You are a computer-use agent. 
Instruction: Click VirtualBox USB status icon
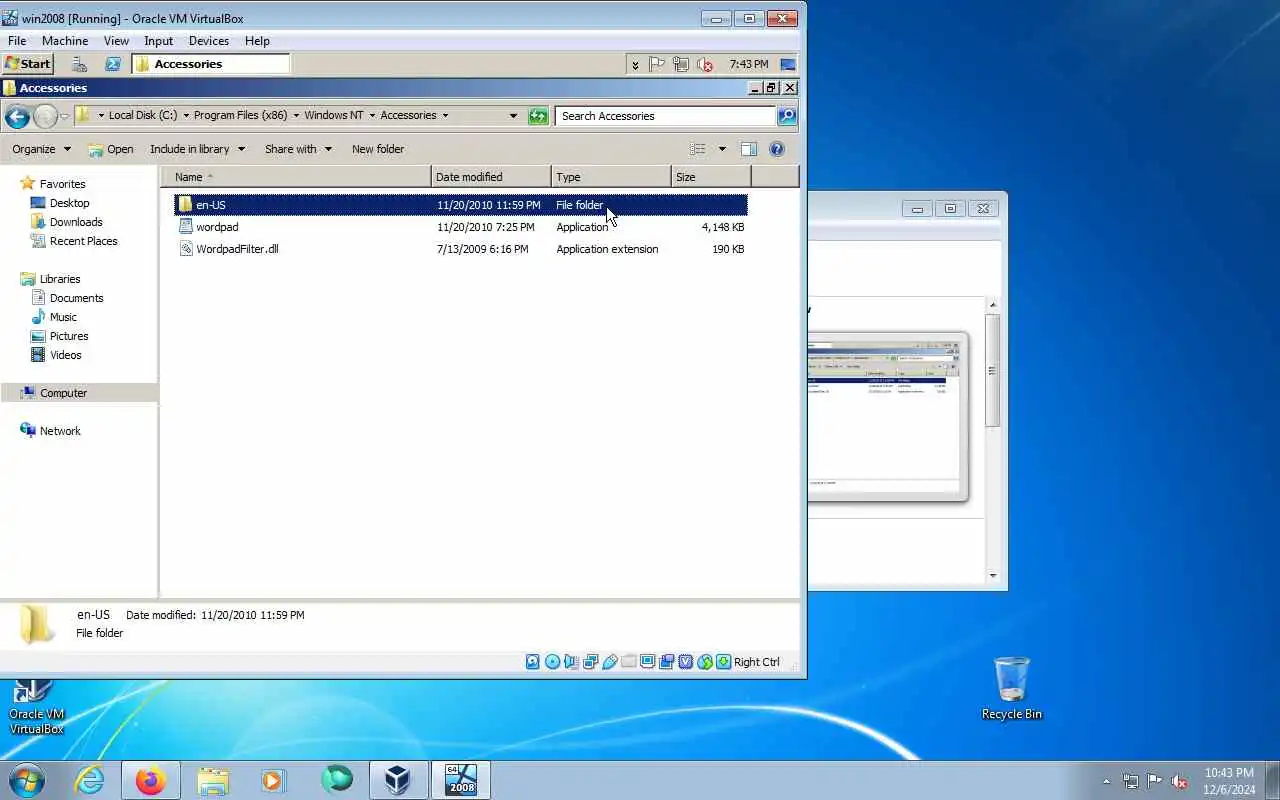pyautogui.click(x=610, y=662)
